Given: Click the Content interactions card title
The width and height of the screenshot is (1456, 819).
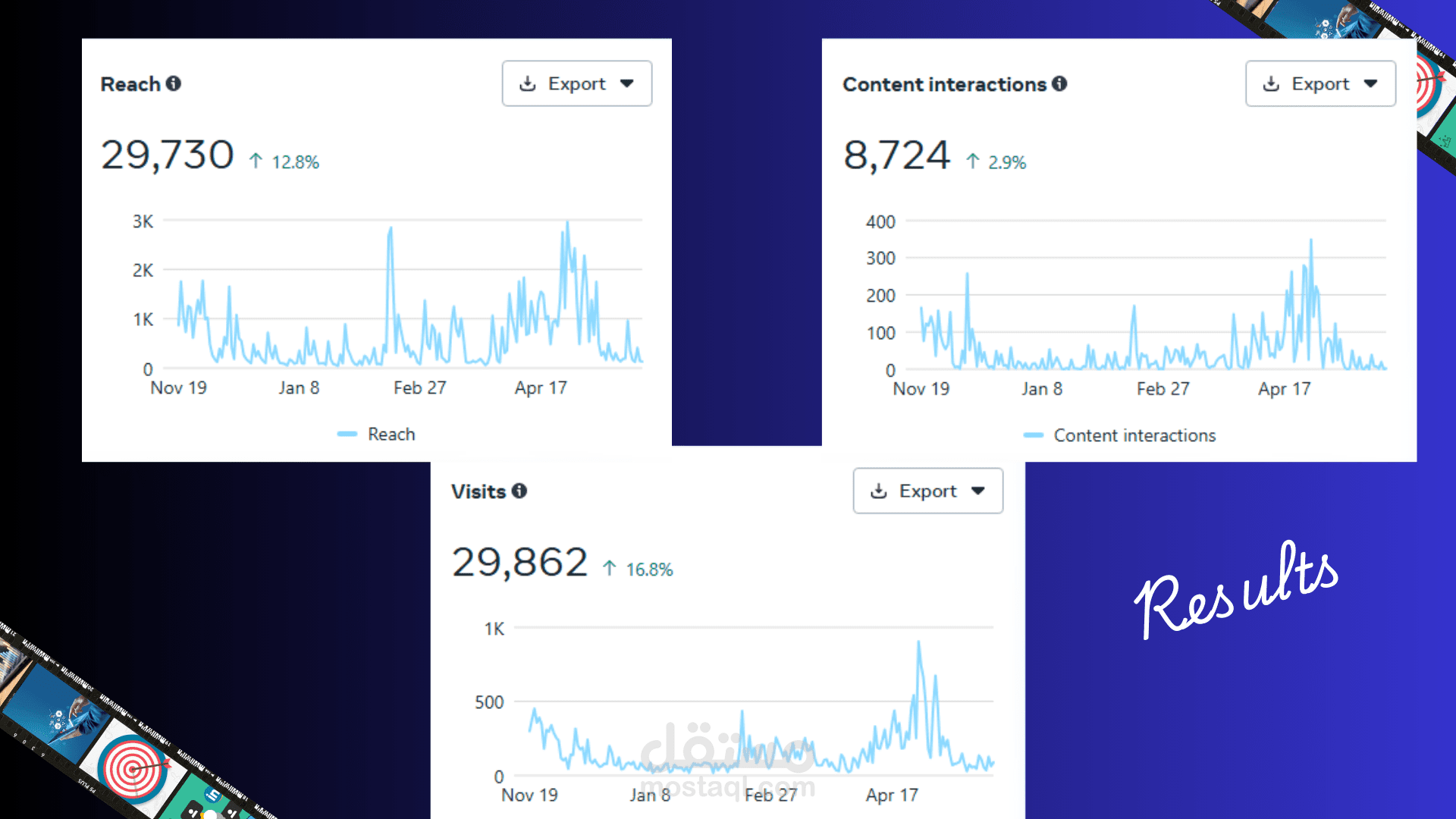Looking at the screenshot, I should click(x=944, y=83).
